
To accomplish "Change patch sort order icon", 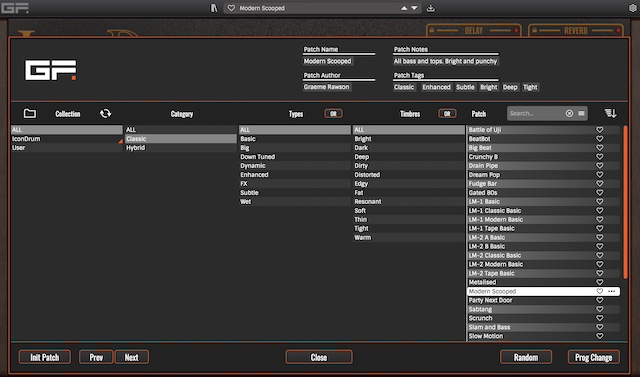I will (610, 113).
